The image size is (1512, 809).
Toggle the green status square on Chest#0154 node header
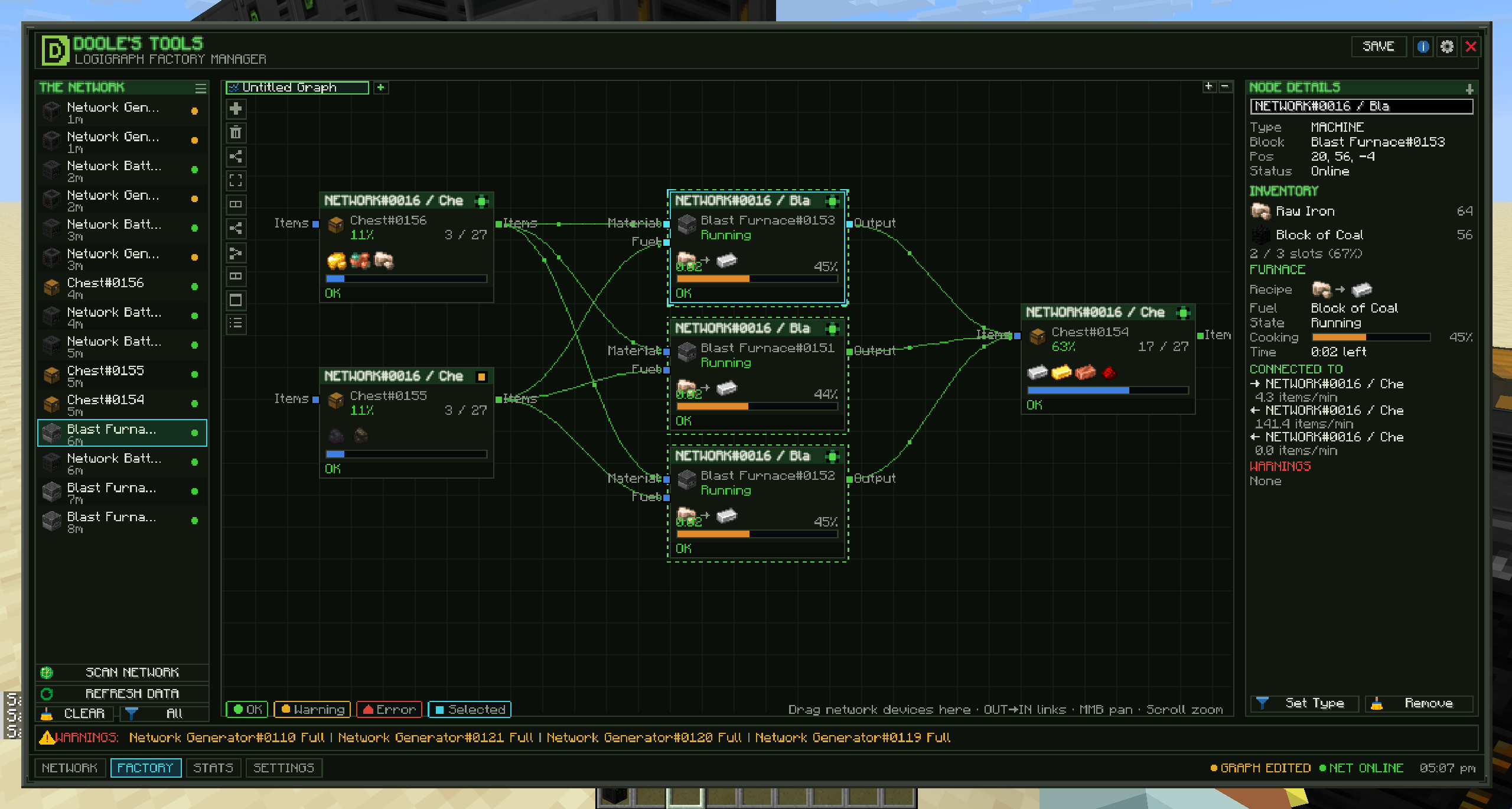[x=1183, y=313]
